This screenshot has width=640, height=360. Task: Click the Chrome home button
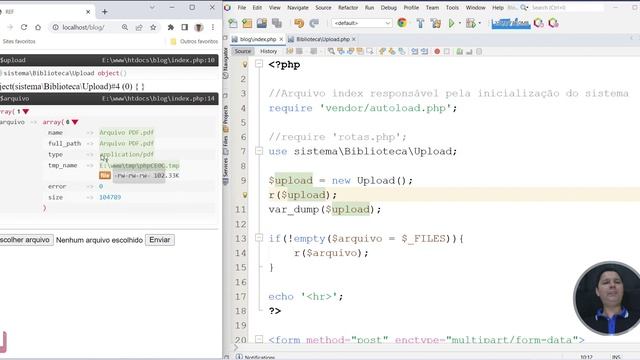coord(38,27)
